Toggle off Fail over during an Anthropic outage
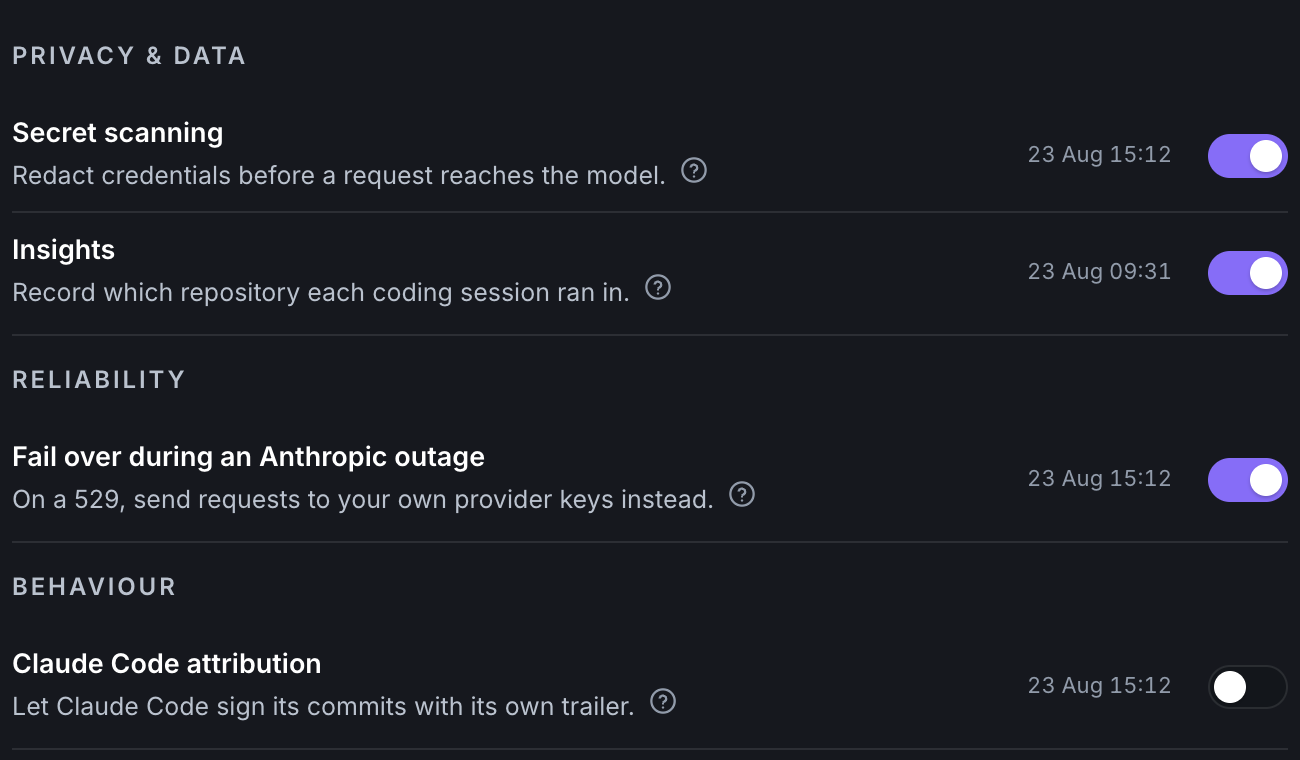Viewport: 1300px width, 760px height. [x=1247, y=480]
